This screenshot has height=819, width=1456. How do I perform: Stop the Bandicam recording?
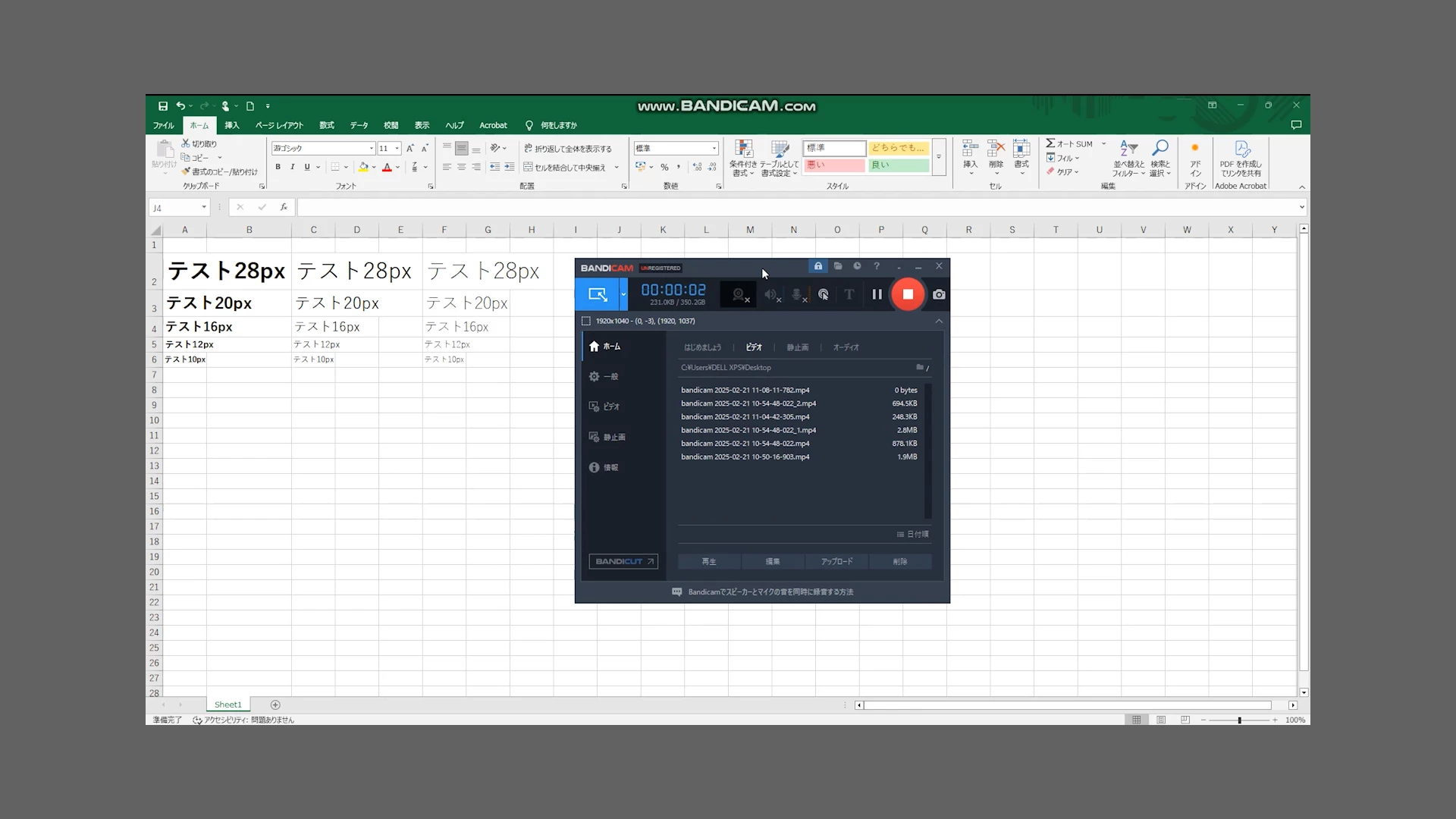click(908, 294)
